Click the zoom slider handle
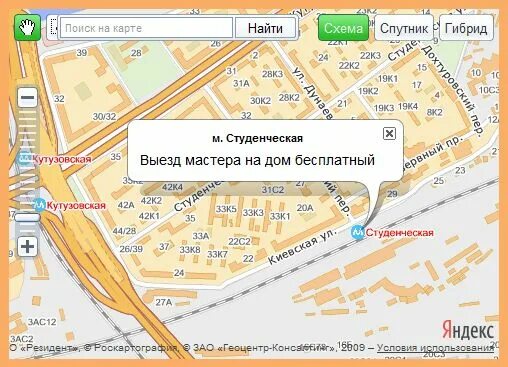Screen dimensions: 508x367 coord(27,218)
